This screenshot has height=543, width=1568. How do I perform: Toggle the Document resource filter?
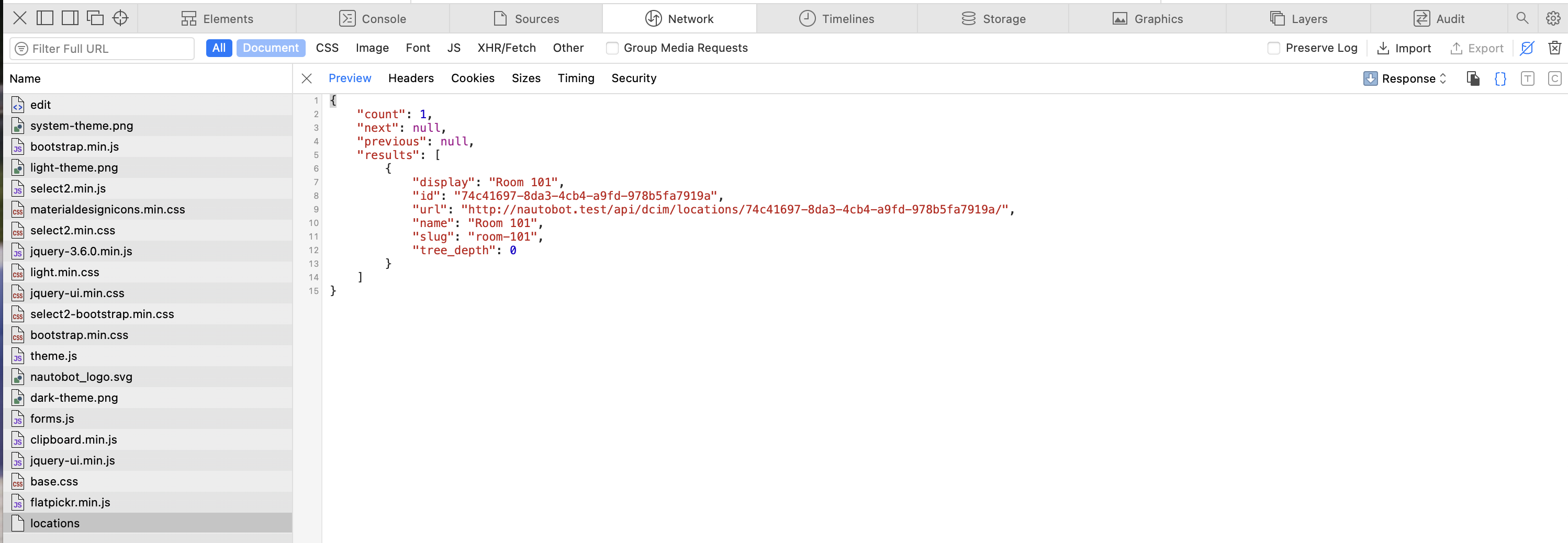(x=271, y=48)
